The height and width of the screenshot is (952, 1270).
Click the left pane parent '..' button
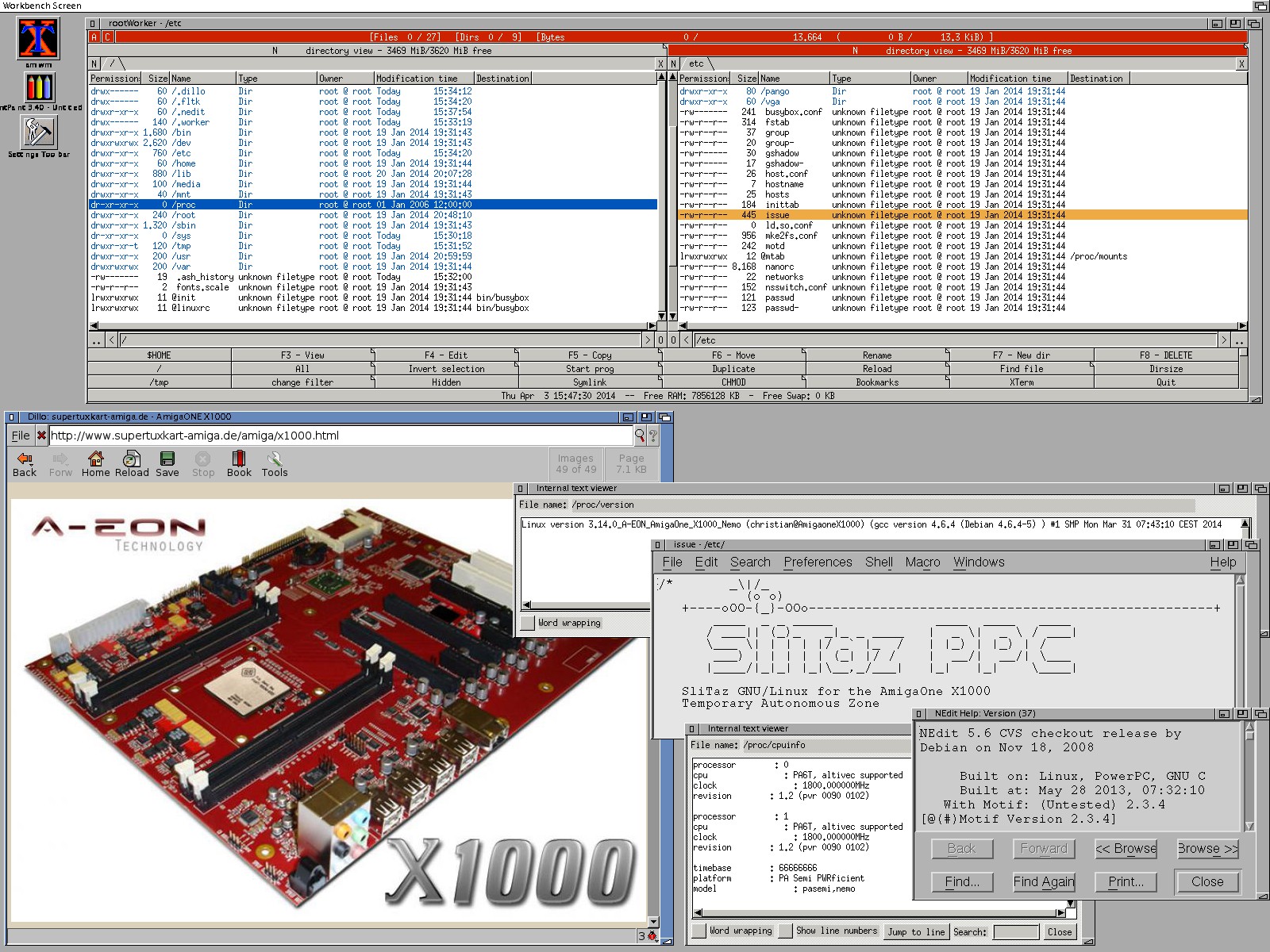pos(97,340)
